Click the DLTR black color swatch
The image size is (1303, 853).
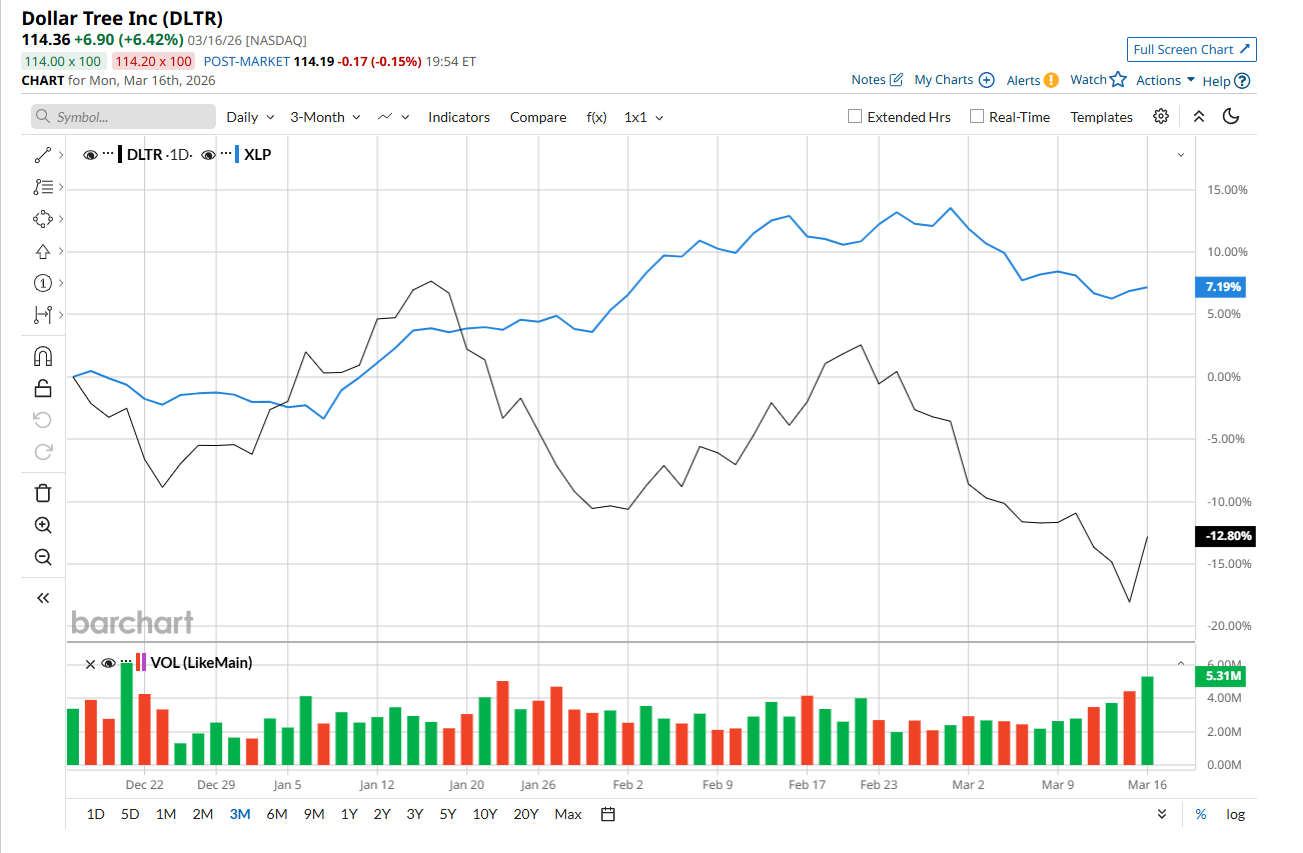(x=121, y=155)
